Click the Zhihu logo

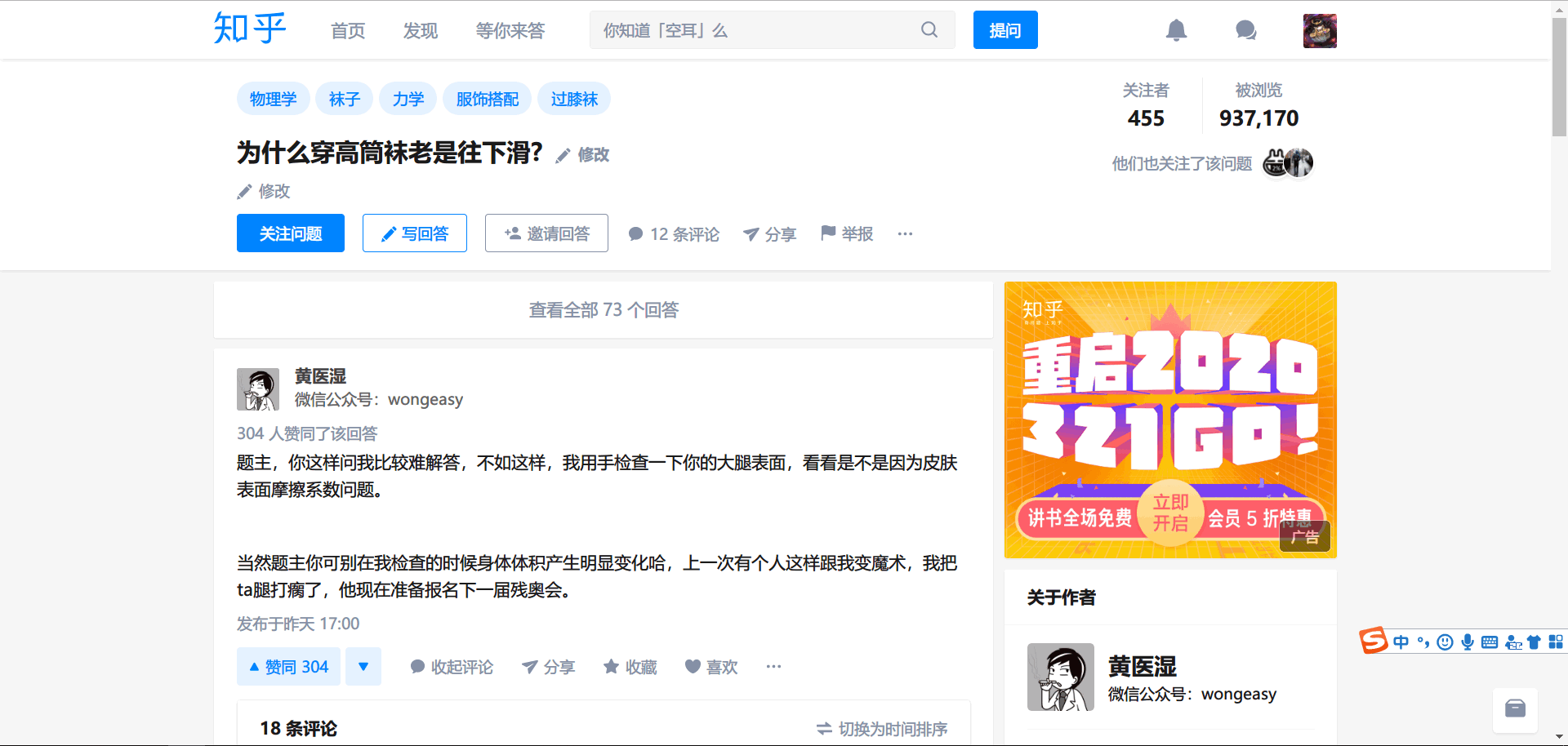[250, 29]
